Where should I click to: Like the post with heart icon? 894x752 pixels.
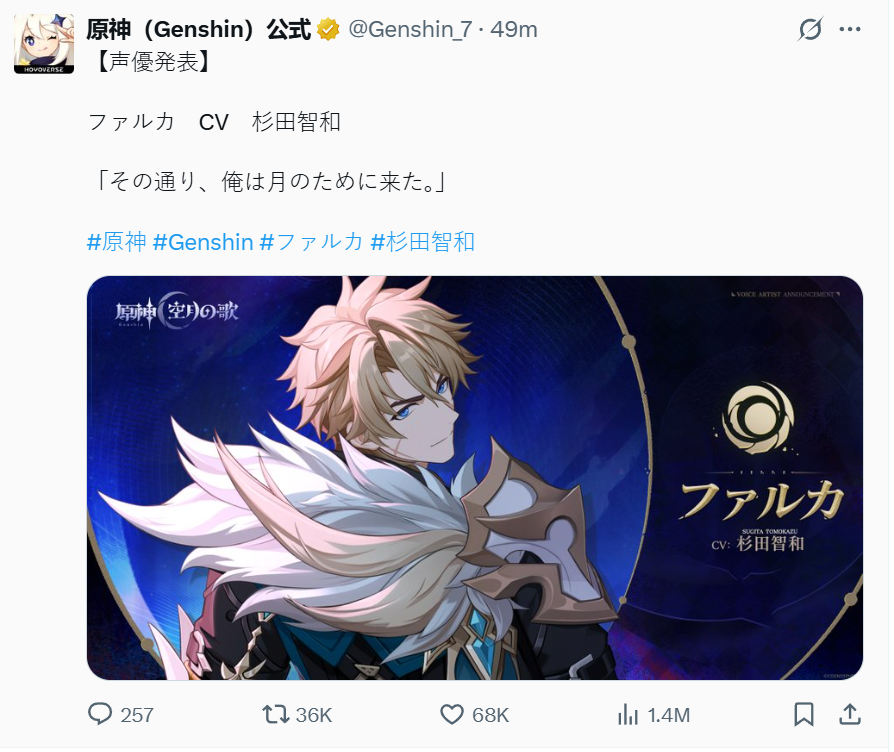[452, 714]
